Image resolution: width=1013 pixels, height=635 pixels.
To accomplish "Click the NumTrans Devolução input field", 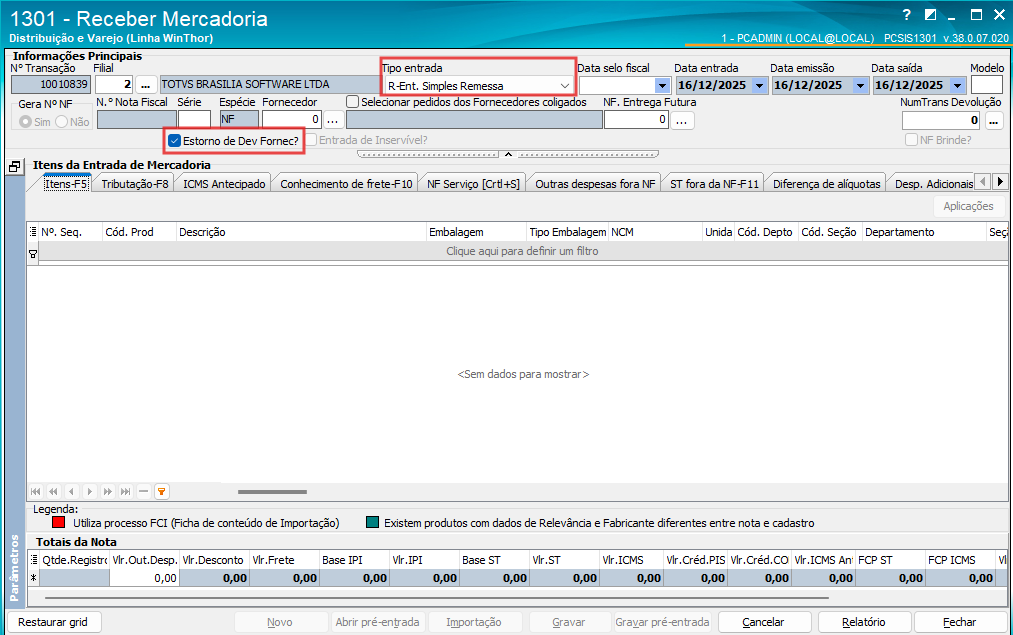I will [942, 120].
